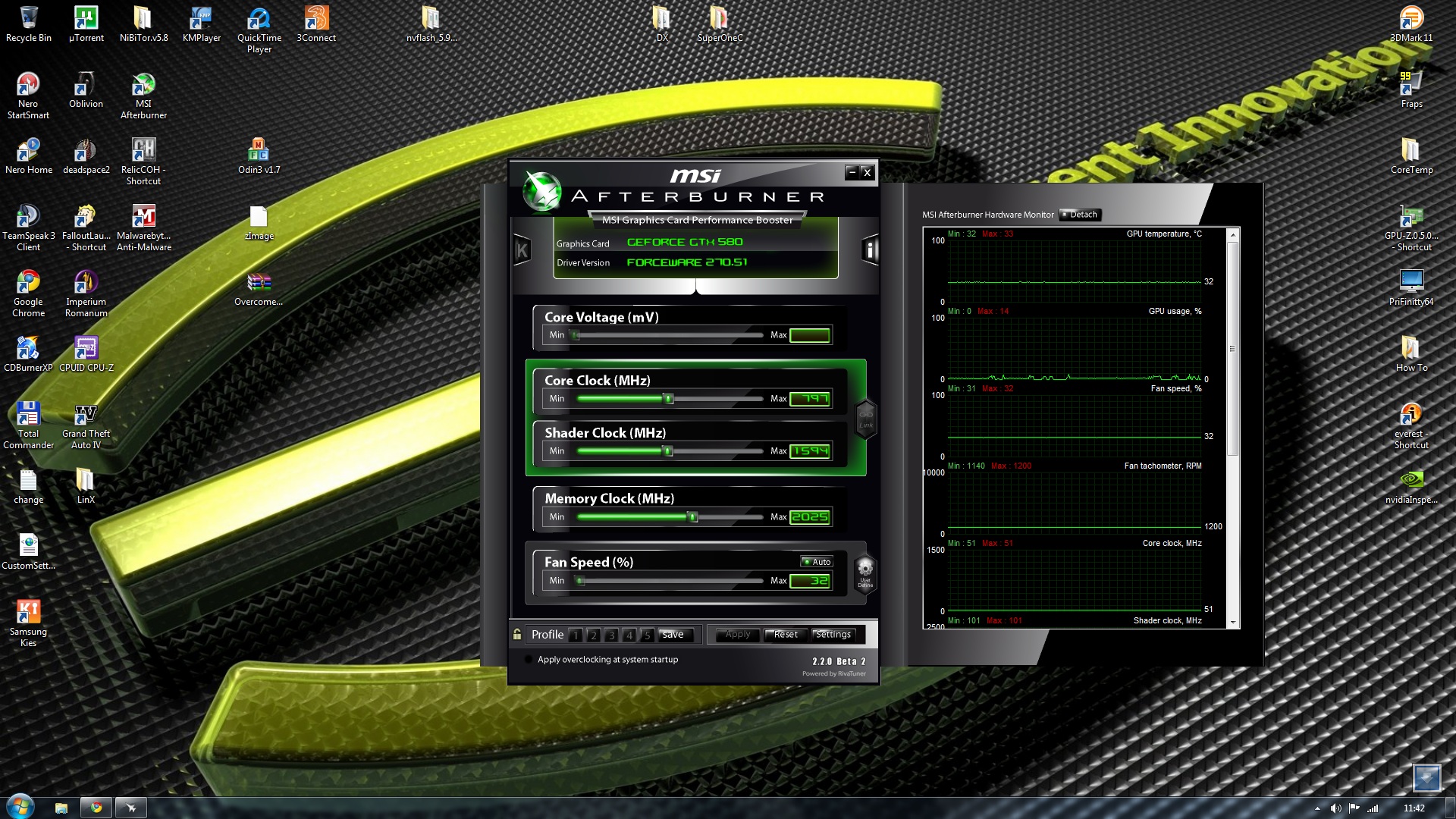Image resolution: width=1456 pixels, height=819 pixels.
Task: Select the PriFinitty64 desktop icon
Action: tap(1411, 288)
